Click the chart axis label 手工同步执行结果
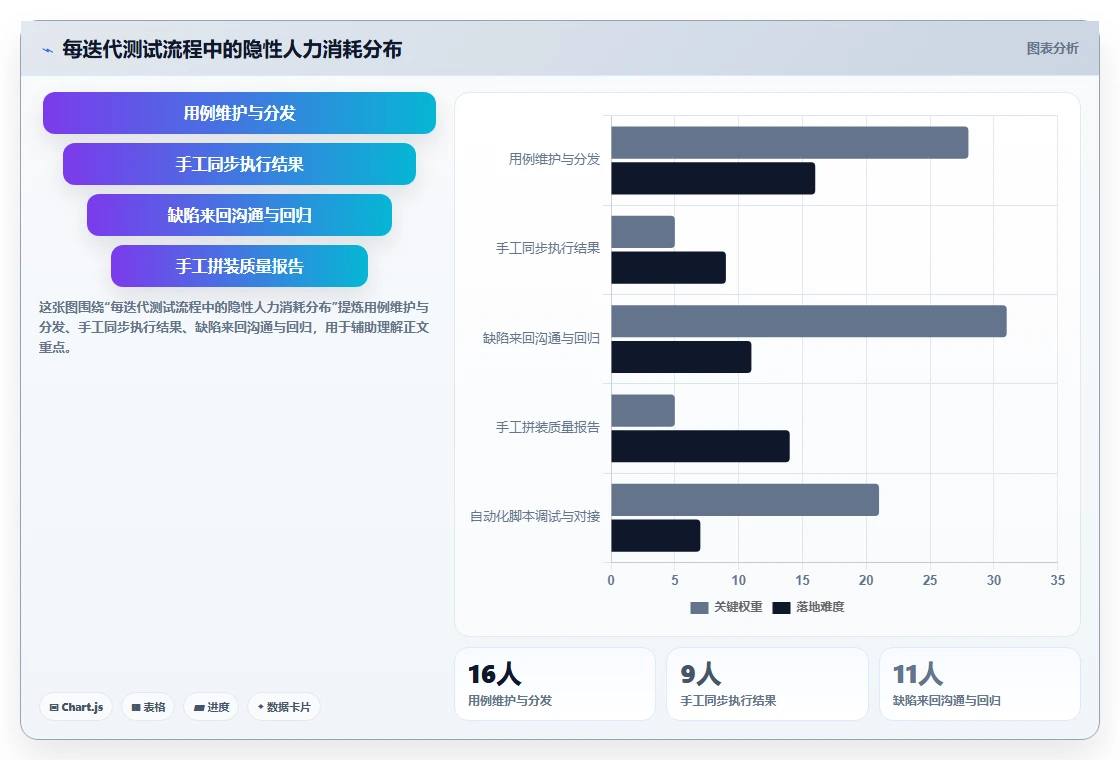1120x760 pixels. pos(548,249)
